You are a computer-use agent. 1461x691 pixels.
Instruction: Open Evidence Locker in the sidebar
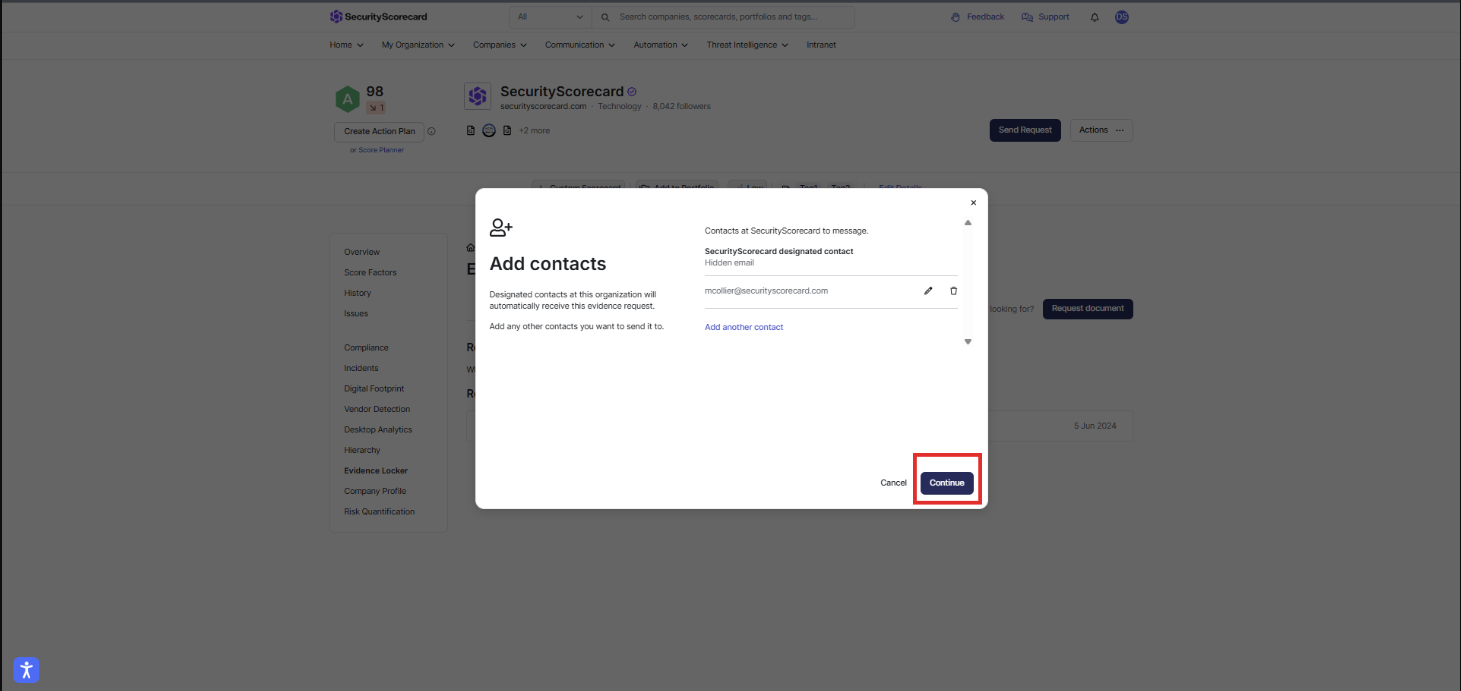376,470
